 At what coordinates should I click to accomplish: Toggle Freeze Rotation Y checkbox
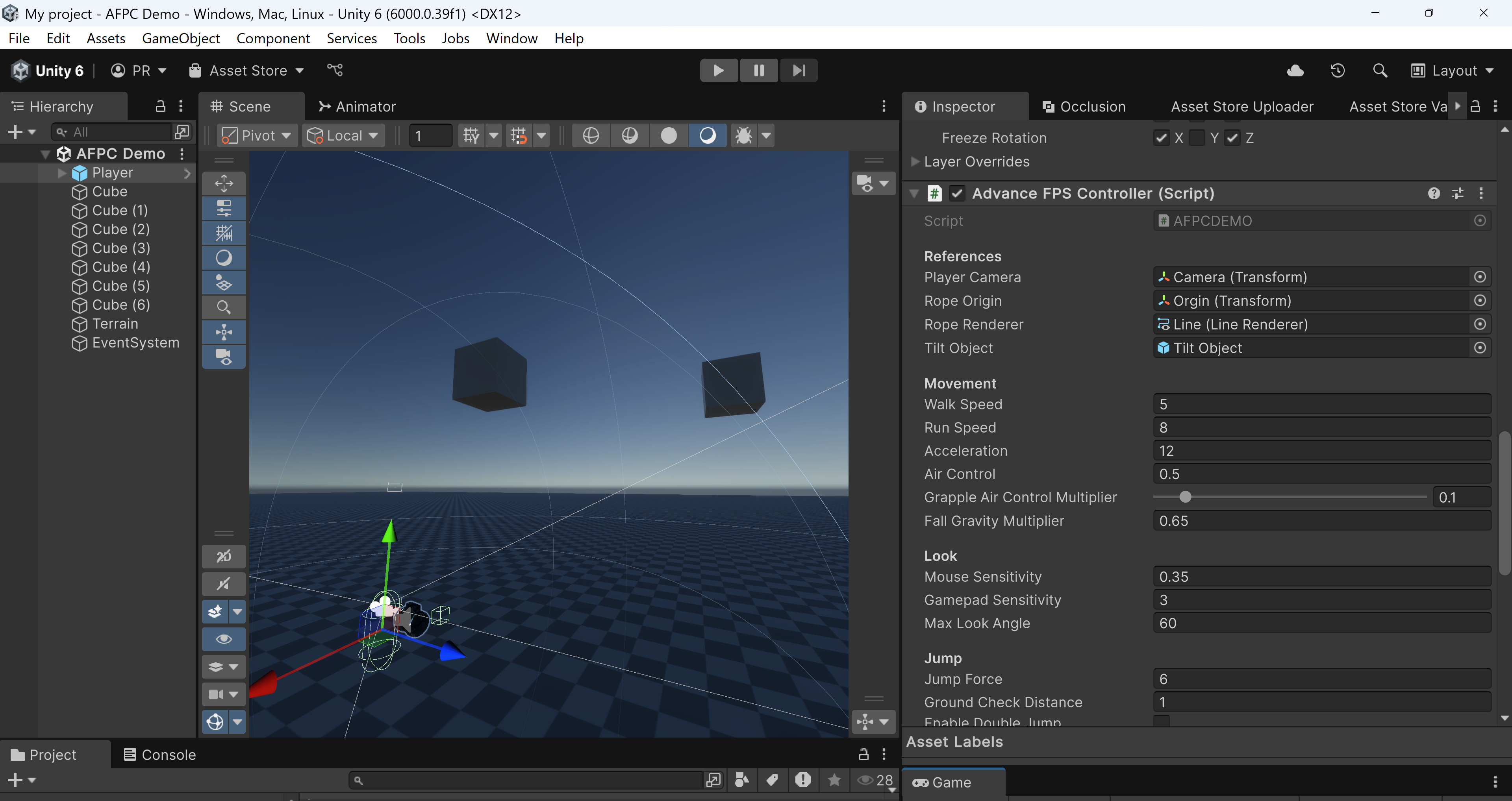click(1197, 138)
